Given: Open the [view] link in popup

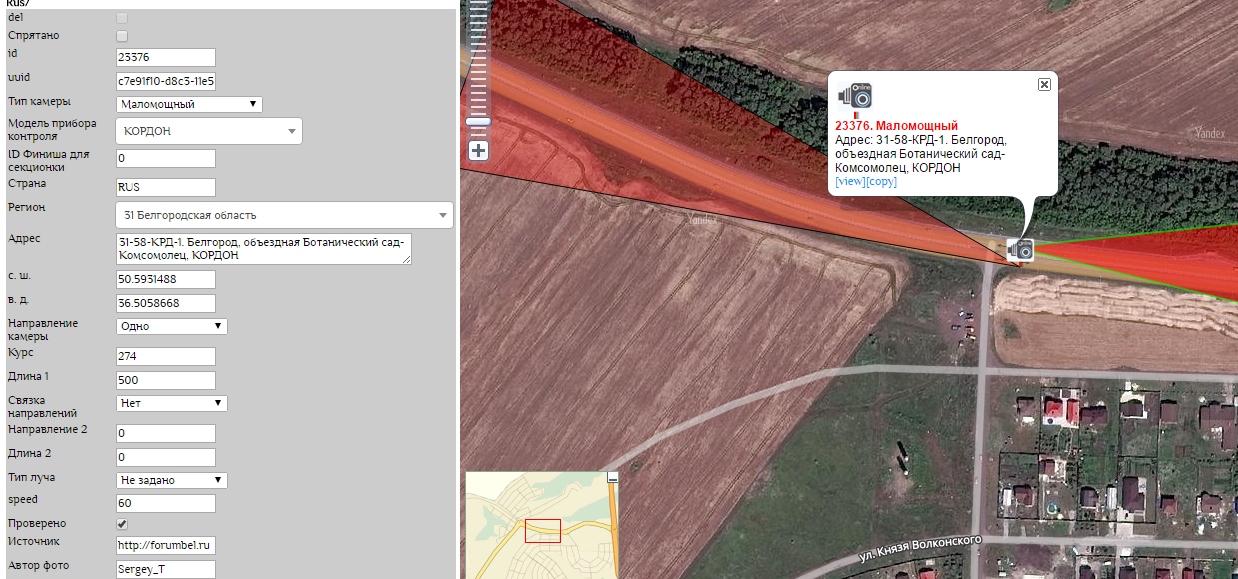Looking at the screenshot, I should pos(850,182).
